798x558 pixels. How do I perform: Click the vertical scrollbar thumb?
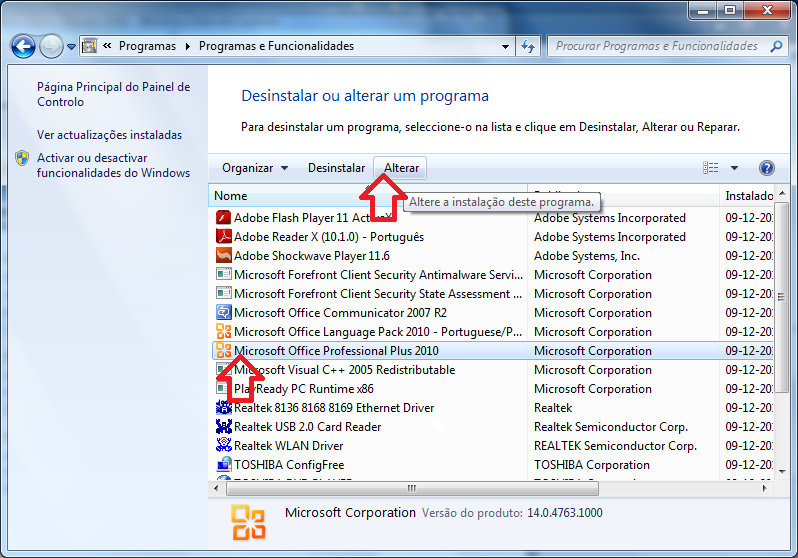coord(781,297)
